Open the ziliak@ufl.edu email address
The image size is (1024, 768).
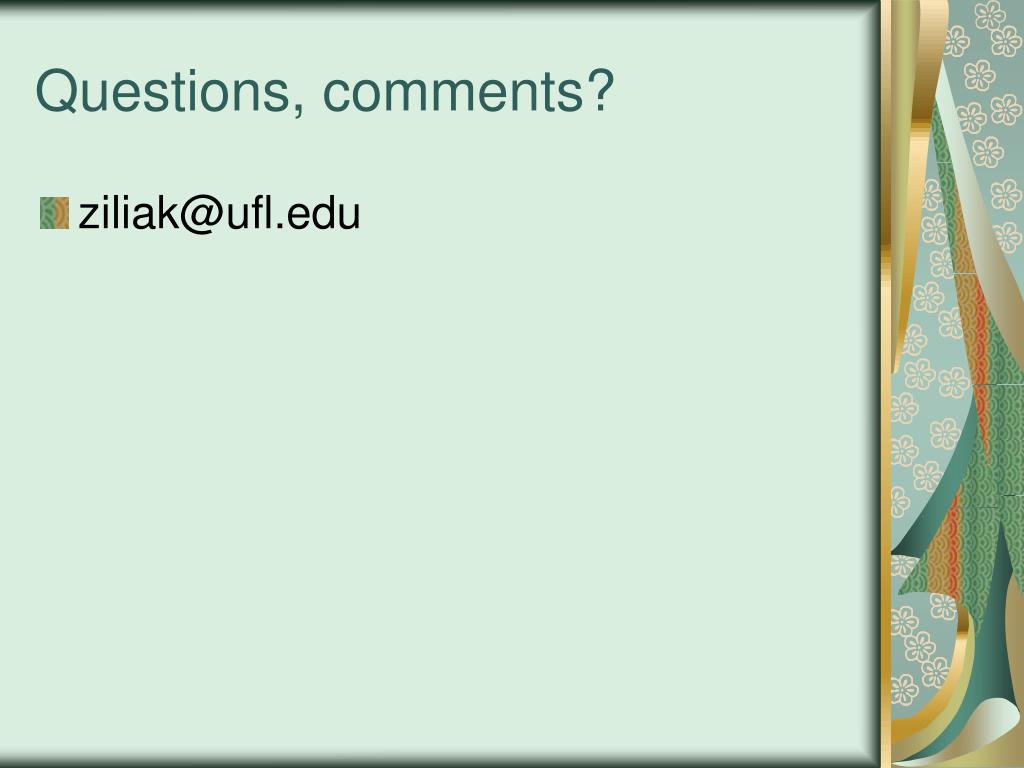pos(219,214)
